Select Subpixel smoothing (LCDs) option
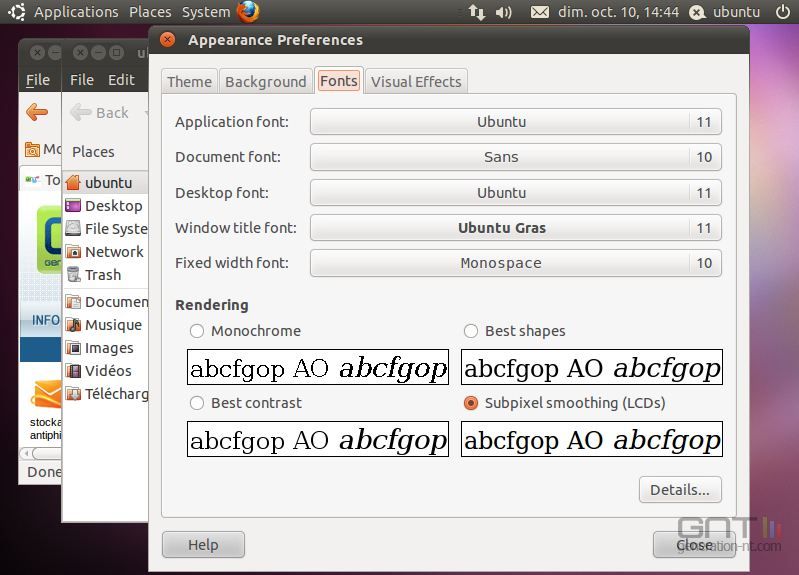Screen dimensions: 799x575 [x=565, y=403]
